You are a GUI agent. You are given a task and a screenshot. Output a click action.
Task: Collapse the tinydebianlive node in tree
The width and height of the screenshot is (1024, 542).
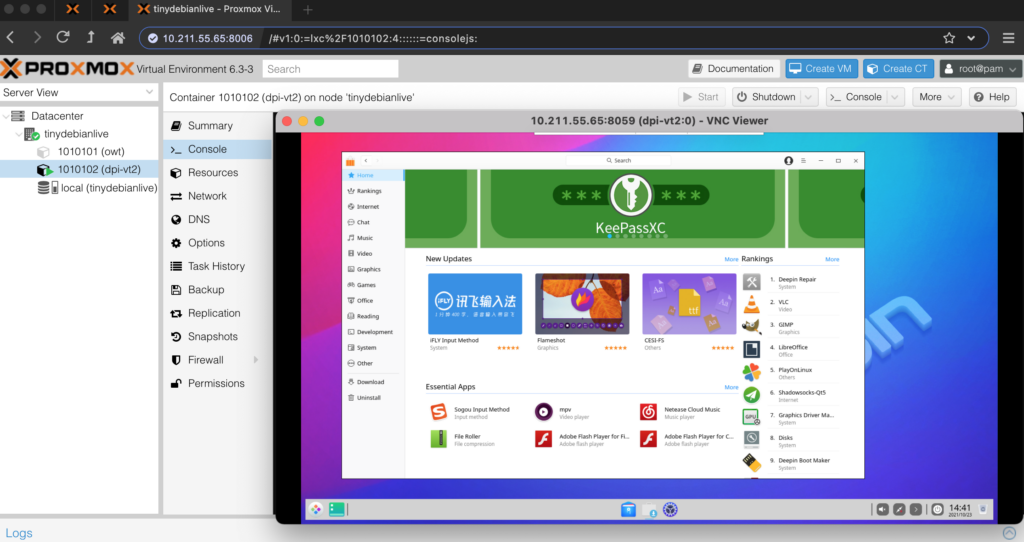[22, 134]
